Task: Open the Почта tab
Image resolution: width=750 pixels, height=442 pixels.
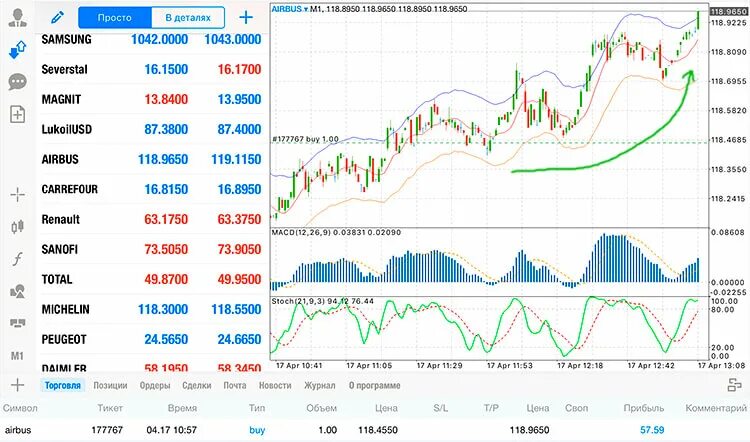Action: 235,386
